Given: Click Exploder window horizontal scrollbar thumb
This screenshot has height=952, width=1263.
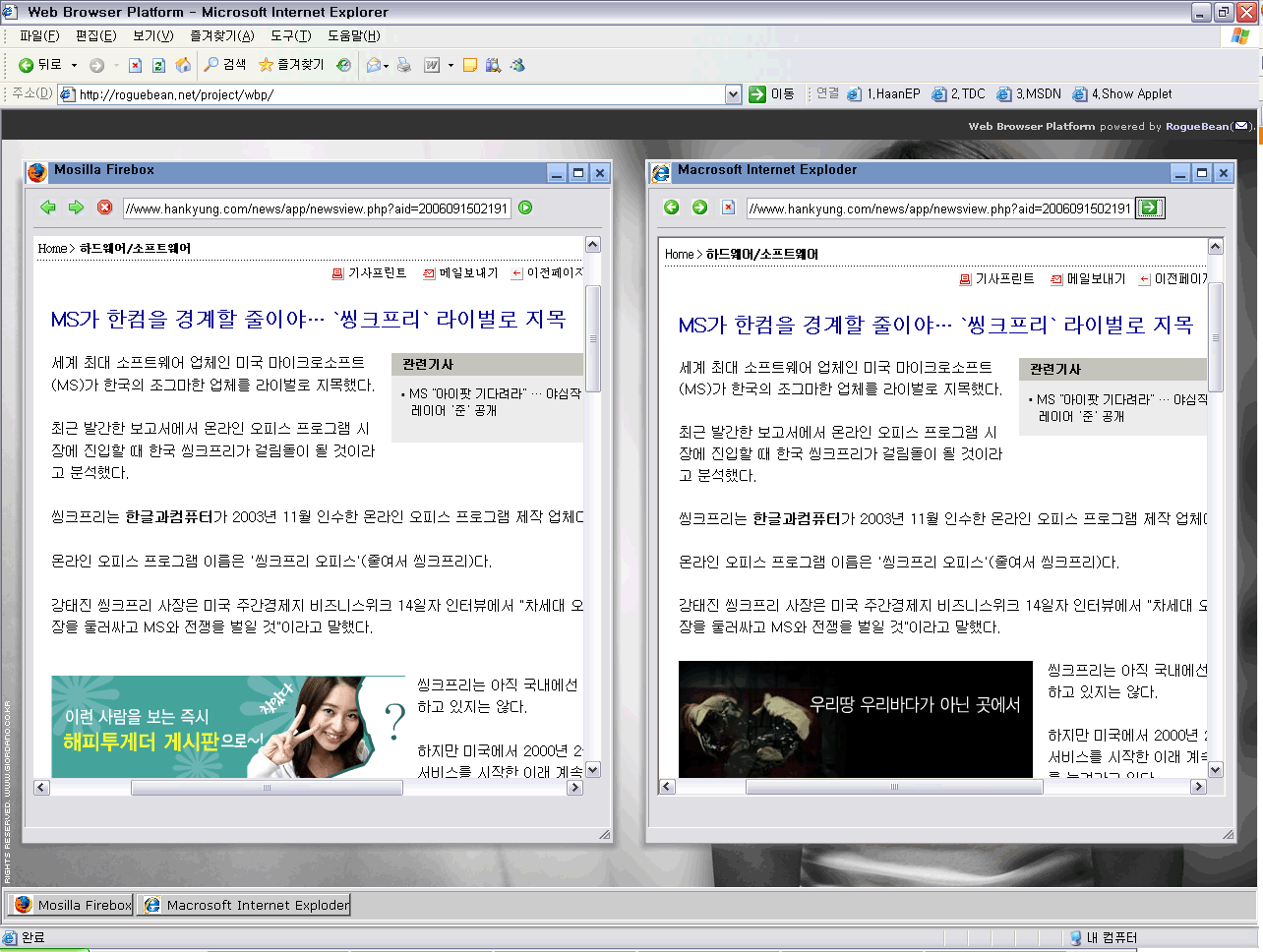Looking at the screenshot, I should click(x=894, y=787).
